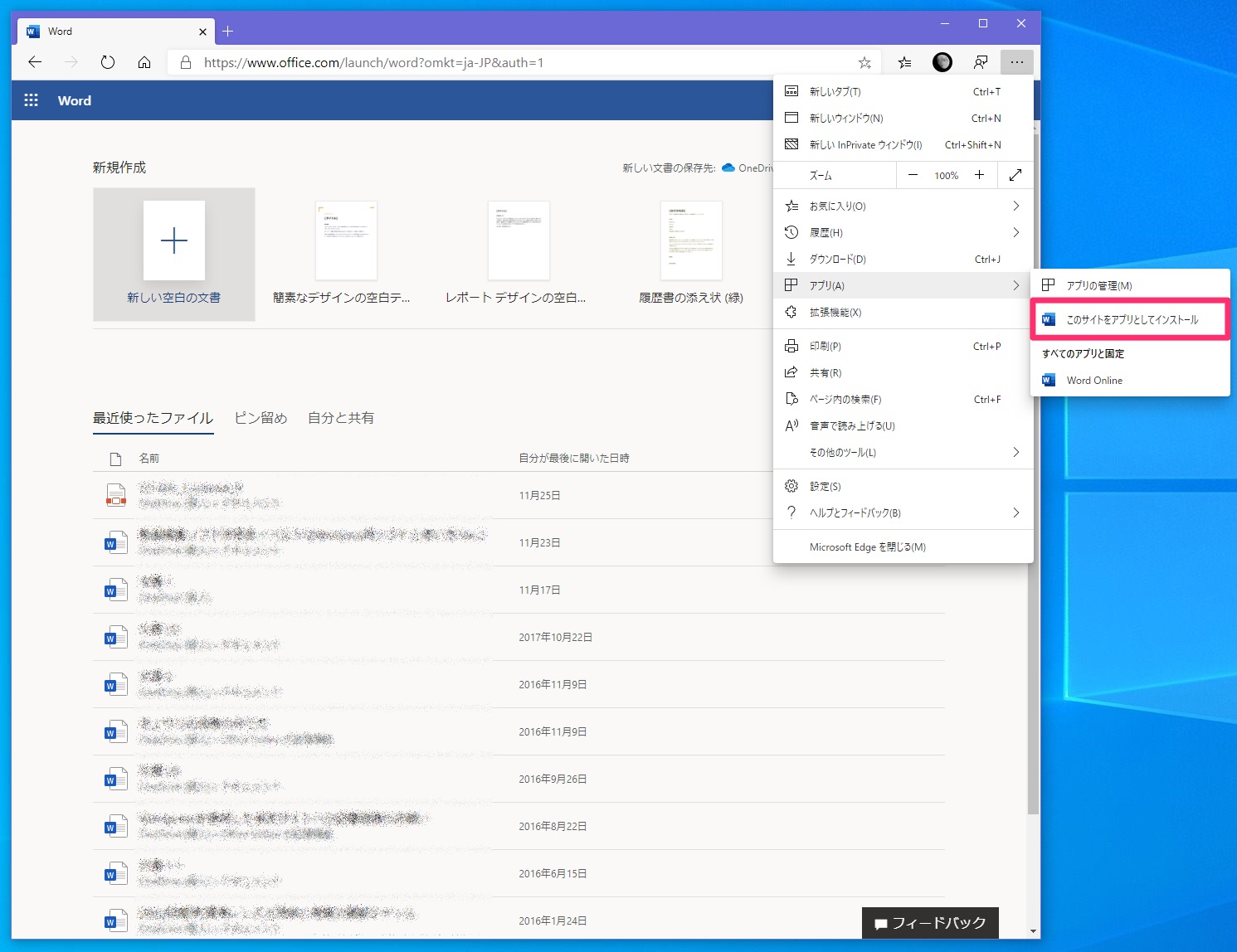
Task: Open the 履歴書の添え状 (緑) template
Action: click(691, 255)
